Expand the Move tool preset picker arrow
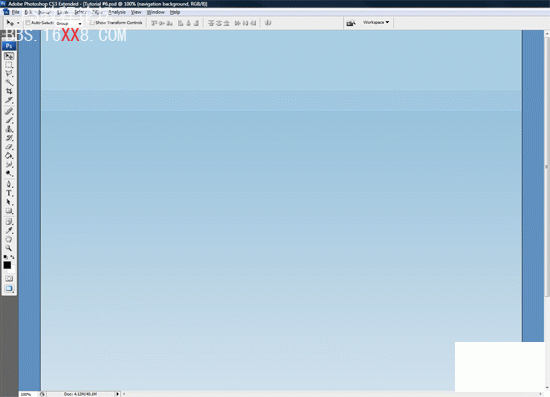 18,23
